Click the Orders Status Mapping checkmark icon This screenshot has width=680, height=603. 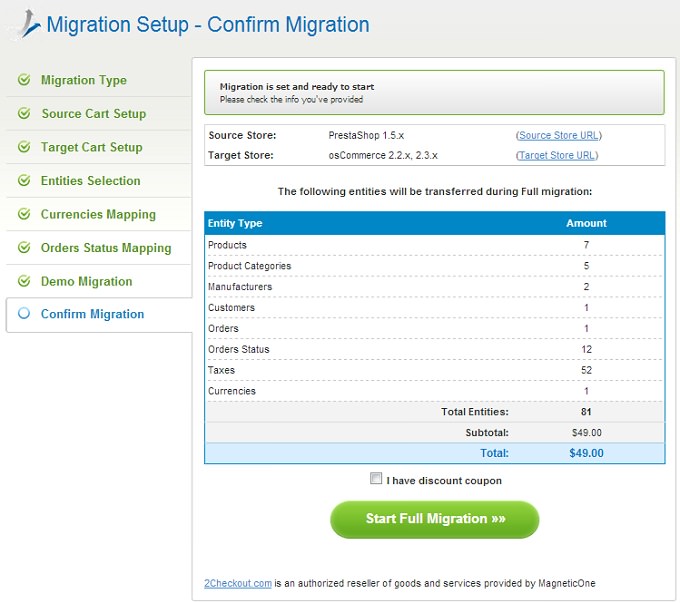(24, 247)
